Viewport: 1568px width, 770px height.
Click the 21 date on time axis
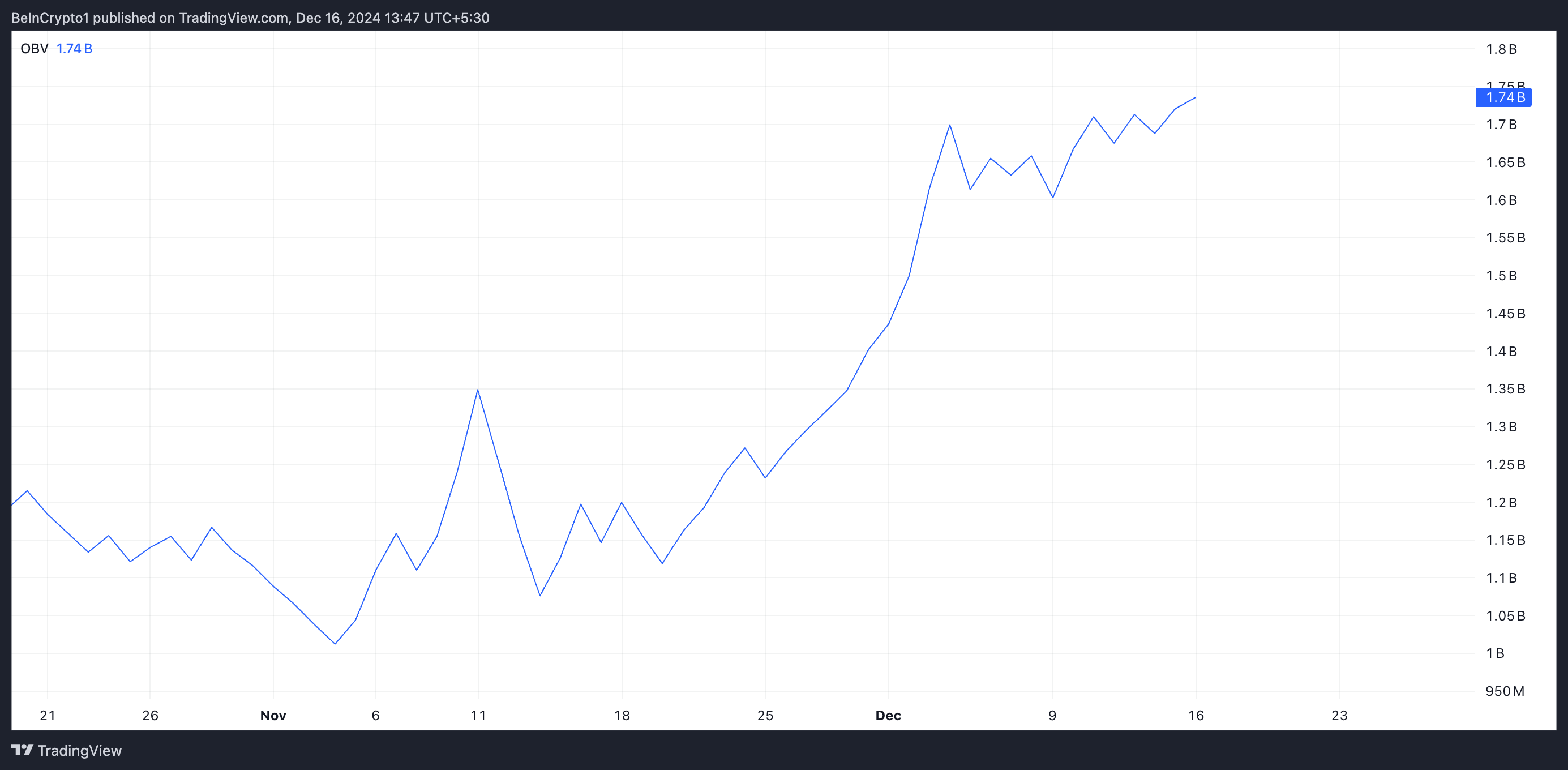click(x=48, y=715)
